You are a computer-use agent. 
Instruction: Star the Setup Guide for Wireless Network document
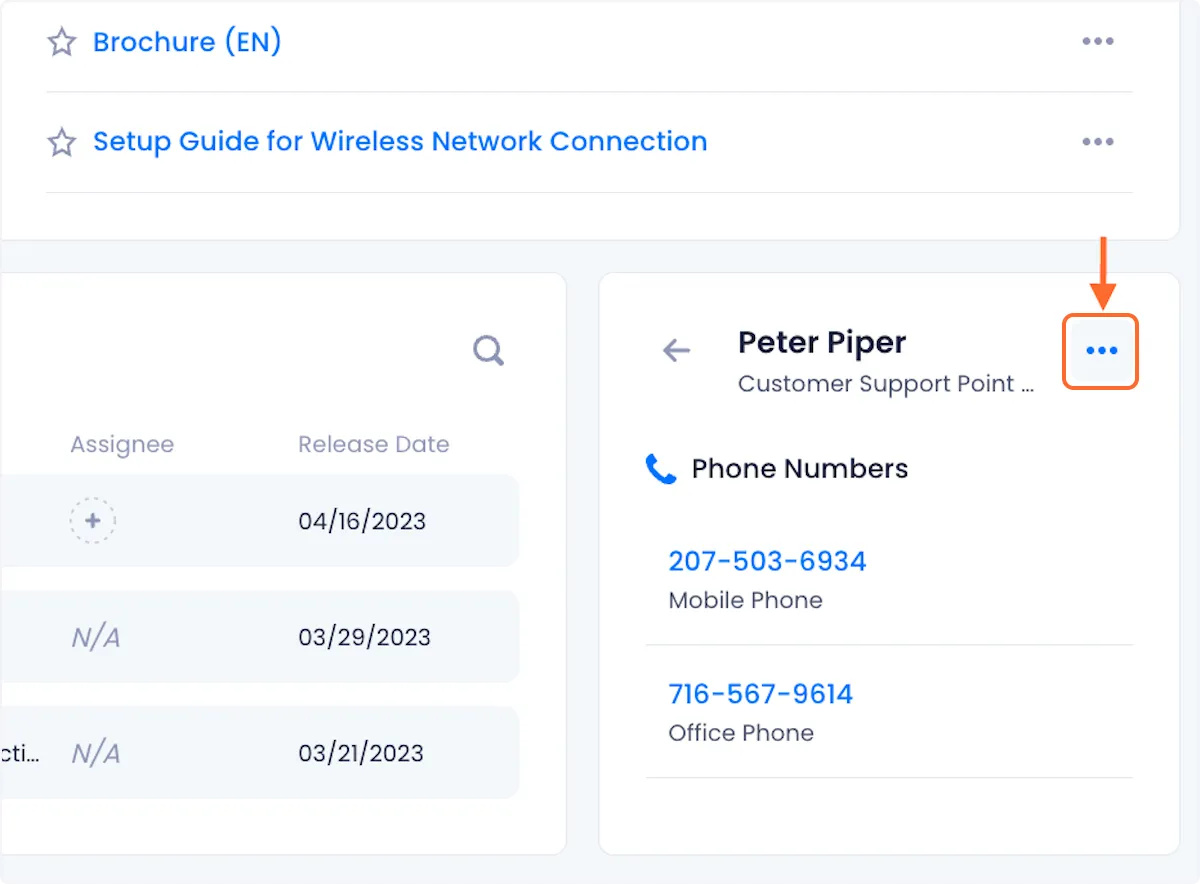pyautogui.click(x=62, y=142)
